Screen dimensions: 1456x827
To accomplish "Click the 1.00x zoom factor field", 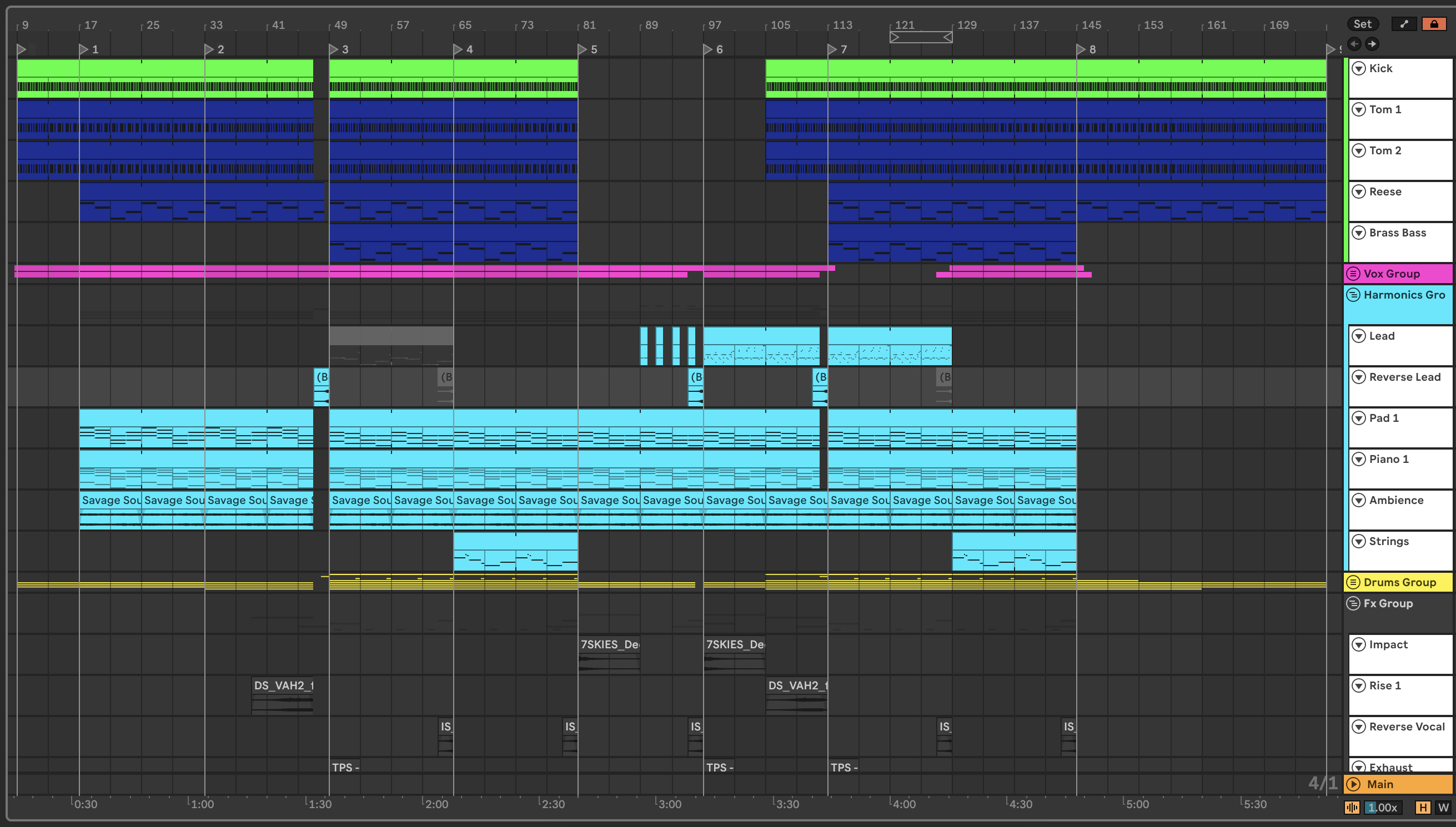I will point(1382,807).
